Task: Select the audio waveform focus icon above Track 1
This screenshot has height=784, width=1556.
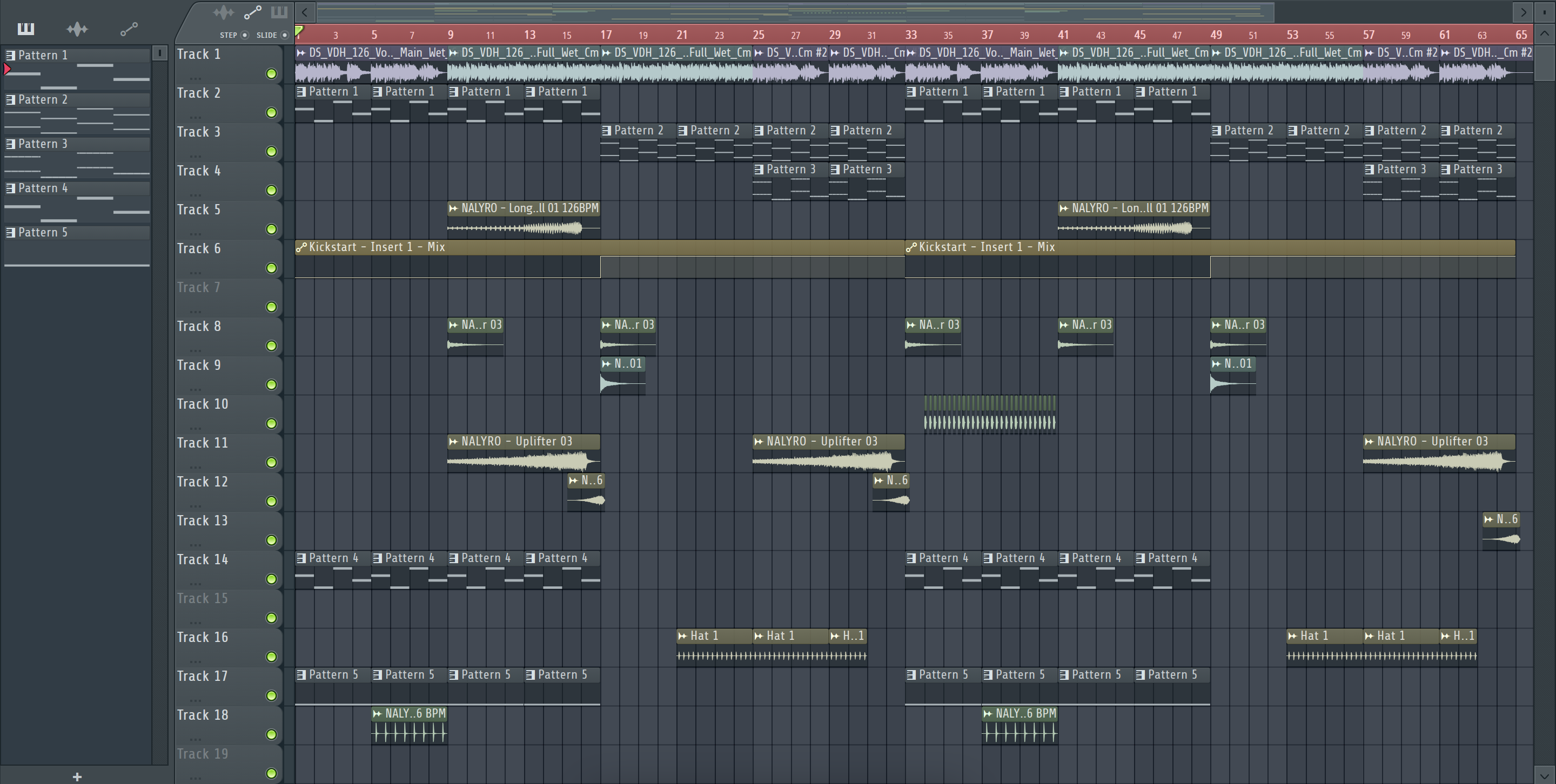Action: click(224, 12)
